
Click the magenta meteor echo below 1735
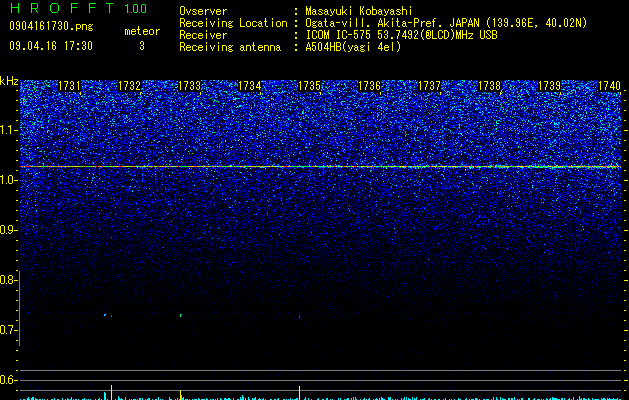[300, 317]
